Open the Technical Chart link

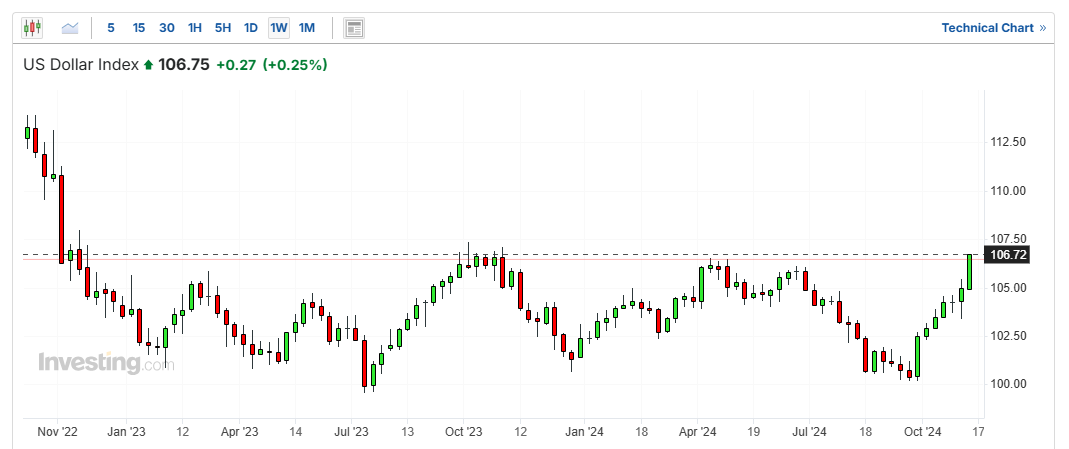pos(987,28)
